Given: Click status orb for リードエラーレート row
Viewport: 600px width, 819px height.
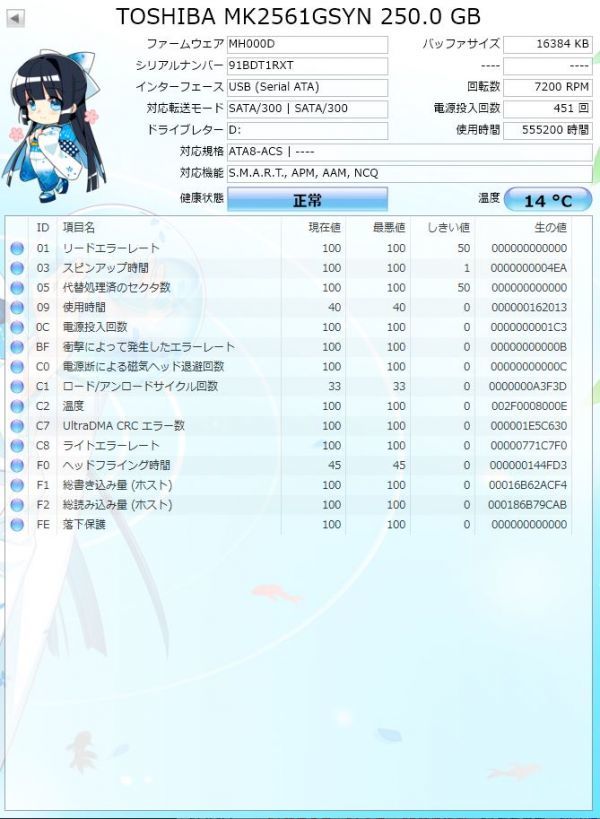Looking at the screenshot, I should (x=17, y=248).
